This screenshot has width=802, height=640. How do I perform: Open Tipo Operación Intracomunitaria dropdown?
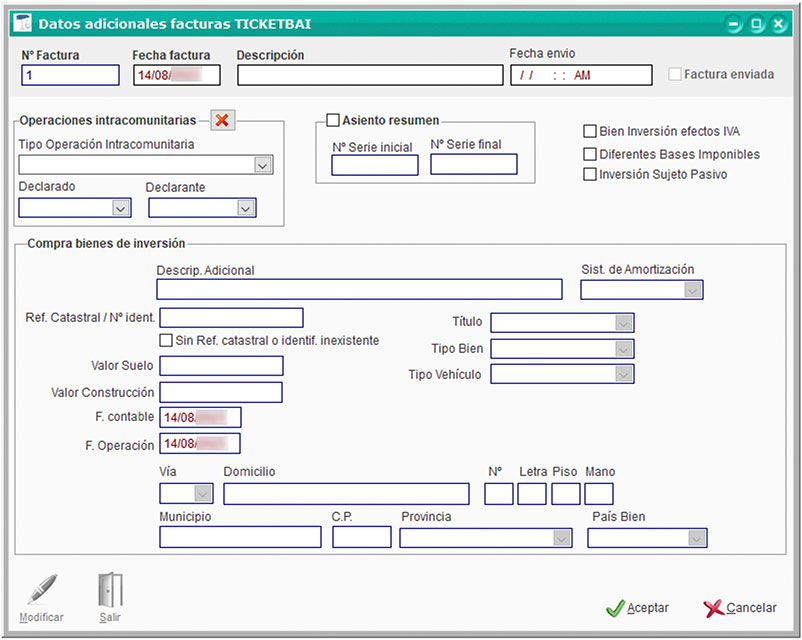[x=263, y=165]
